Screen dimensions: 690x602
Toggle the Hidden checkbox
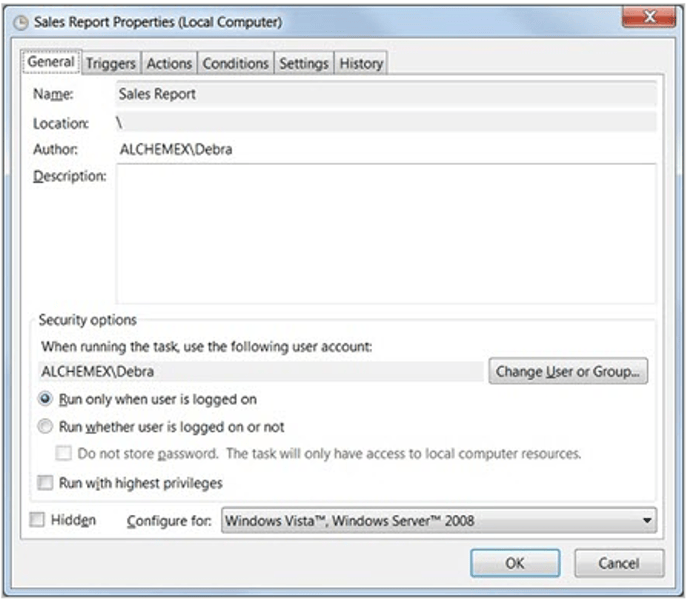point(38,520)
